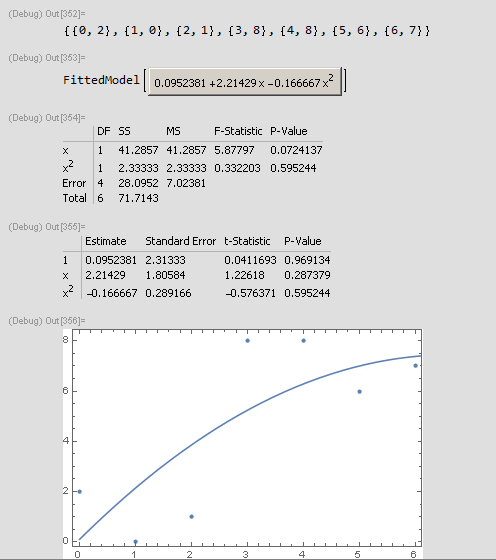Click the P-Value 0.287379
The image size is (496, 560).
[307, 275]
